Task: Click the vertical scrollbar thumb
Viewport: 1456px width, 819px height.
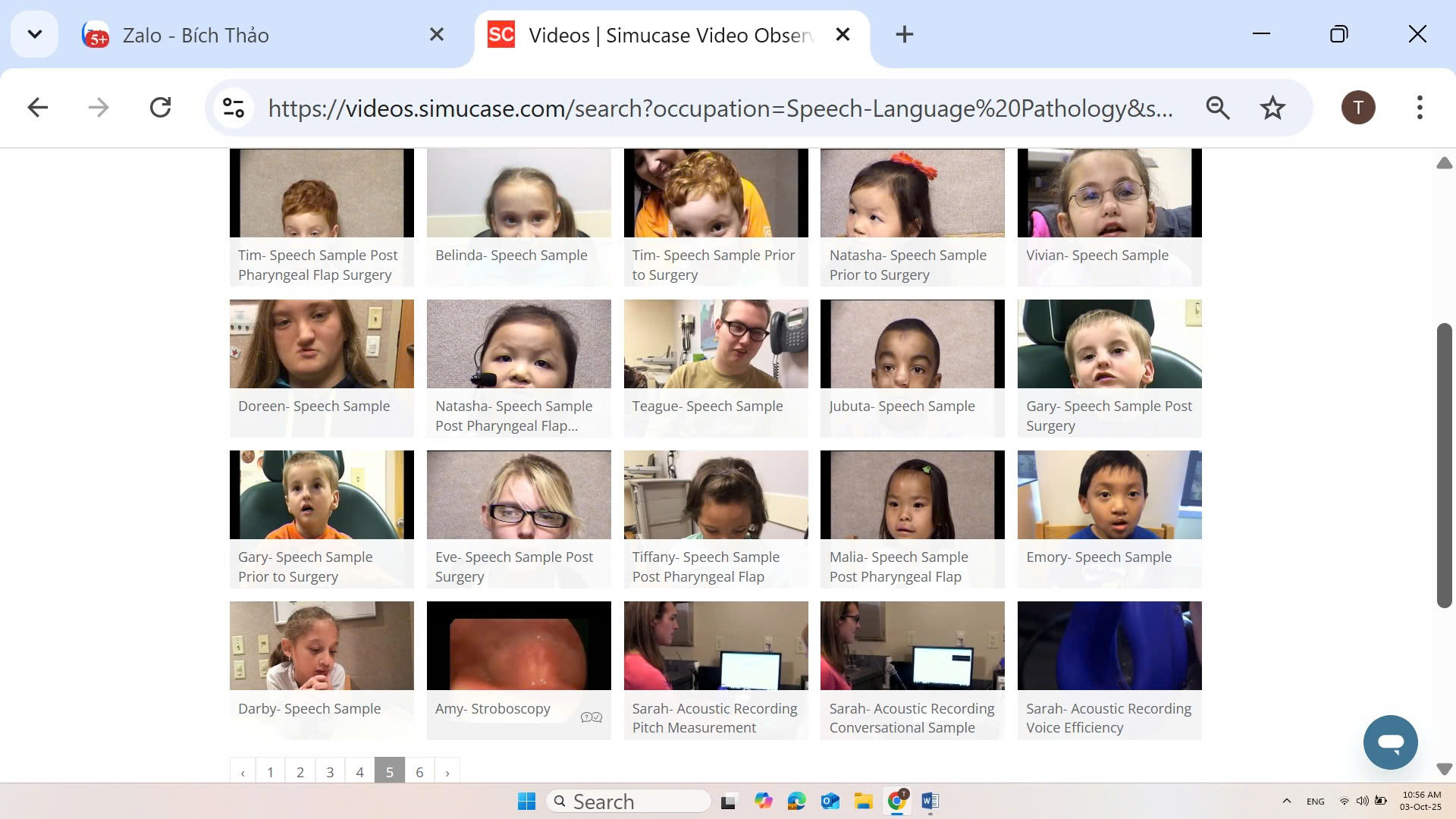Action: pos(1444,464)
